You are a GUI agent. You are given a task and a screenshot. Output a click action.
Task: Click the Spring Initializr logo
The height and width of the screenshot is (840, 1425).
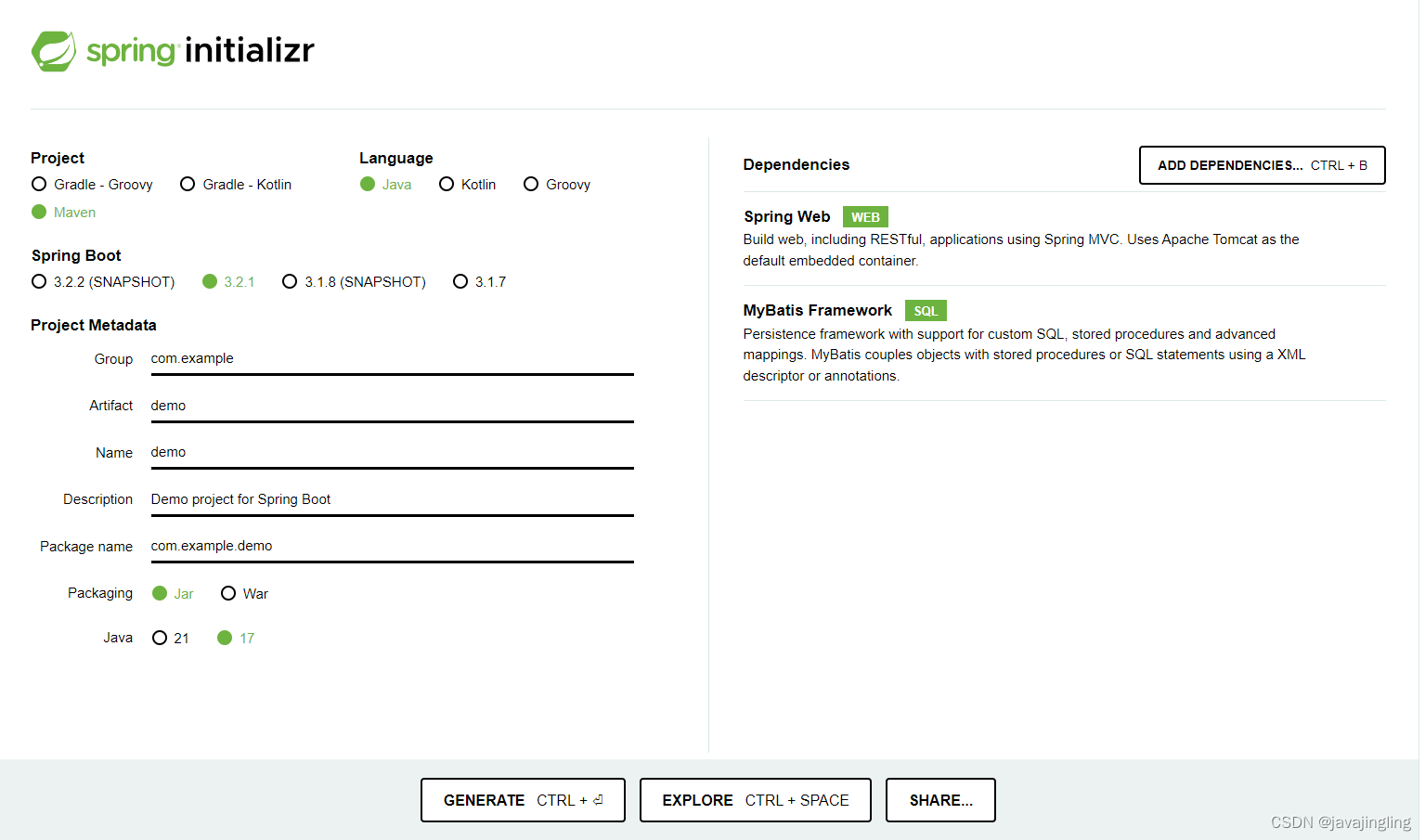173,50
